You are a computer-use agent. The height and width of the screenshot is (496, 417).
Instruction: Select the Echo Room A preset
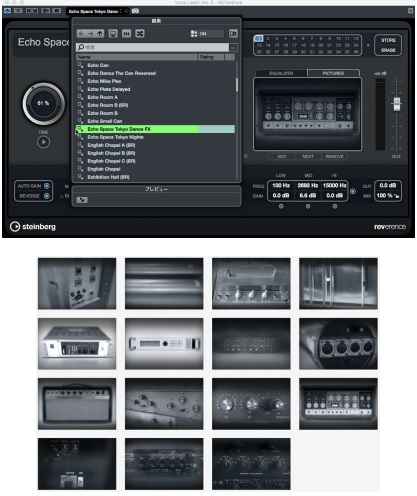155,97
